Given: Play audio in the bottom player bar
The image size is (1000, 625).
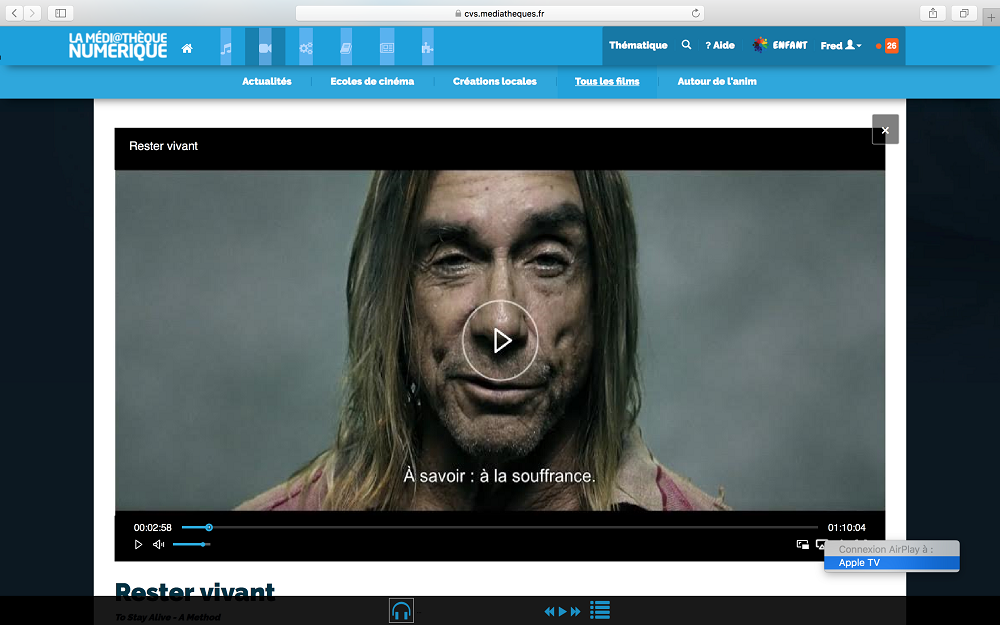Looking at the screenshot, I should pos(562,612).
